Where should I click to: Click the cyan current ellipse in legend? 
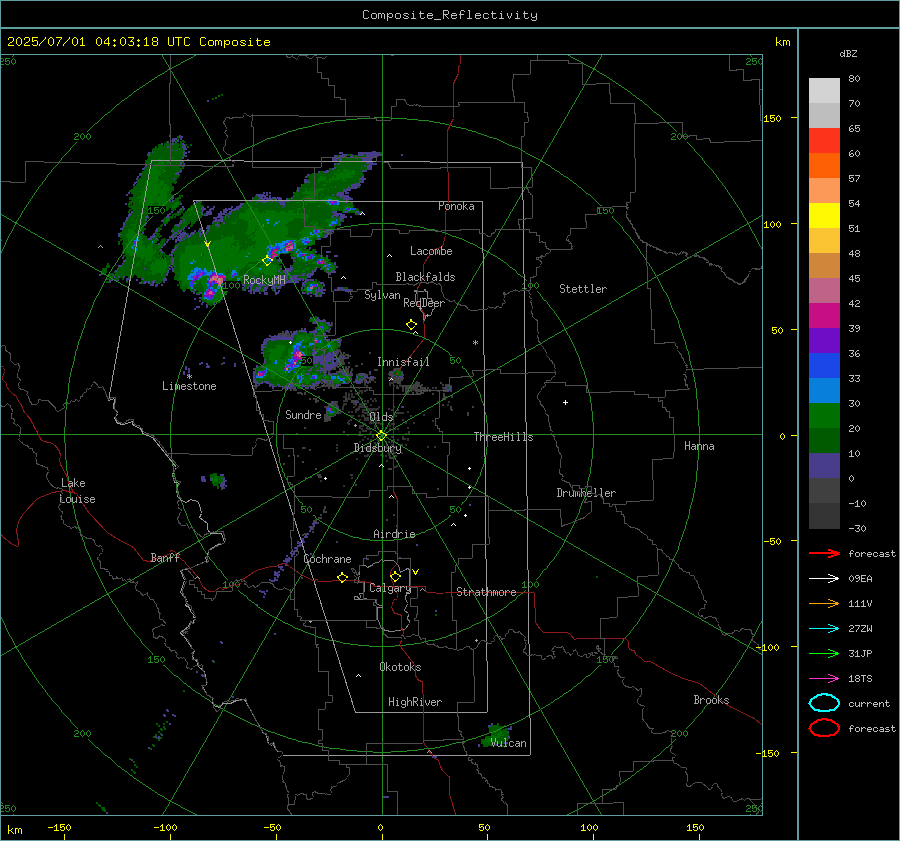(824, 703)
